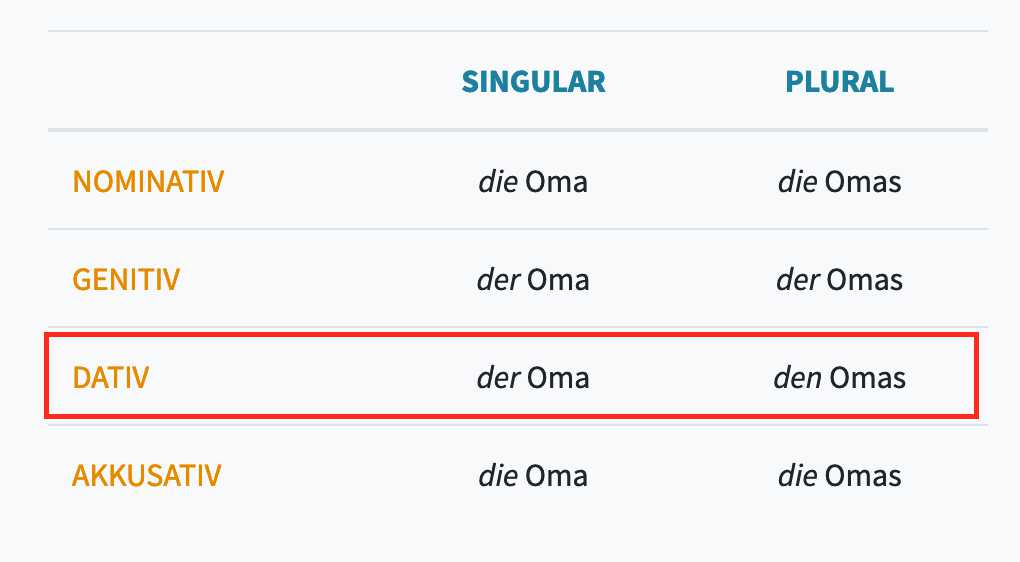Select the NOMINATIV row label
Screen dimensions: 1020x562
148,181
